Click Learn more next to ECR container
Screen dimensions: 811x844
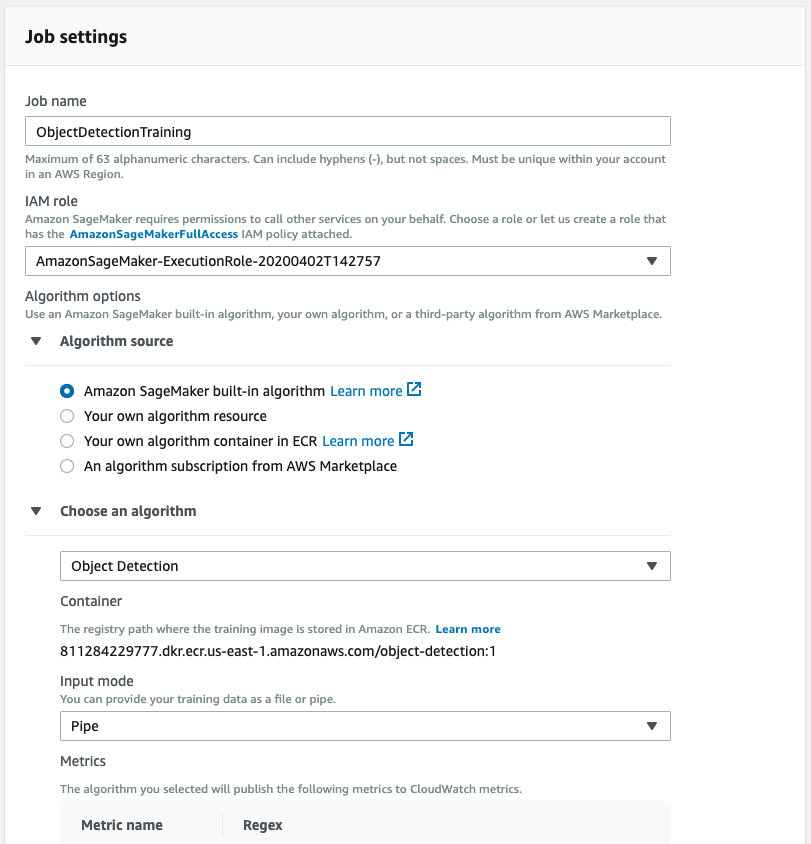[358, 441]
